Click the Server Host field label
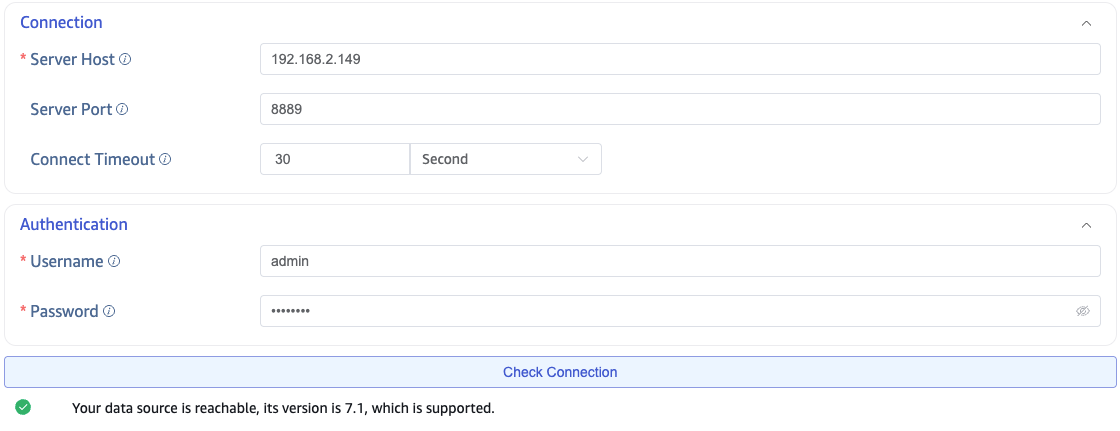This screenshot has height=431, width=1120. [x=72, y=59]
